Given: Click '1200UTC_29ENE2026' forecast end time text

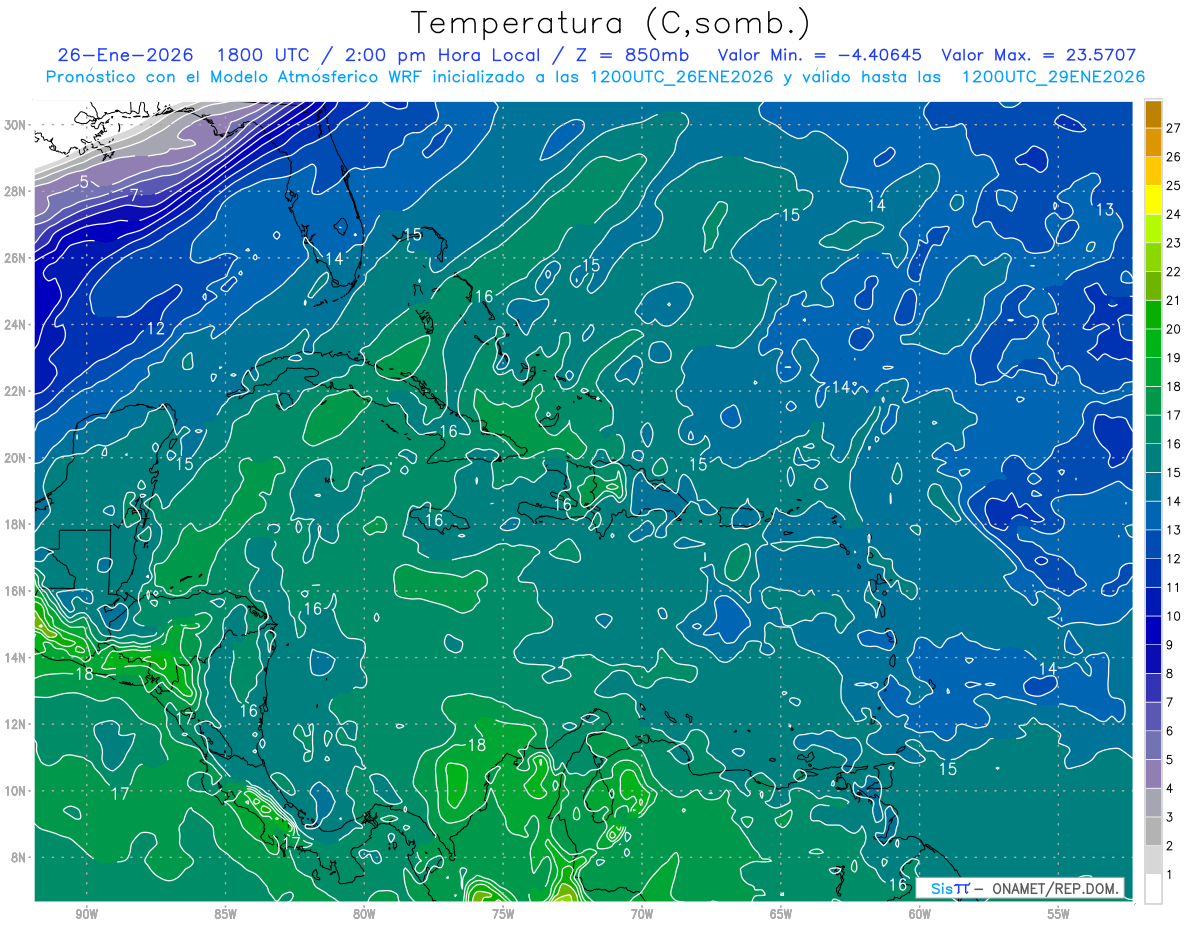Looking at the screenshot, I should (1053, 77).
